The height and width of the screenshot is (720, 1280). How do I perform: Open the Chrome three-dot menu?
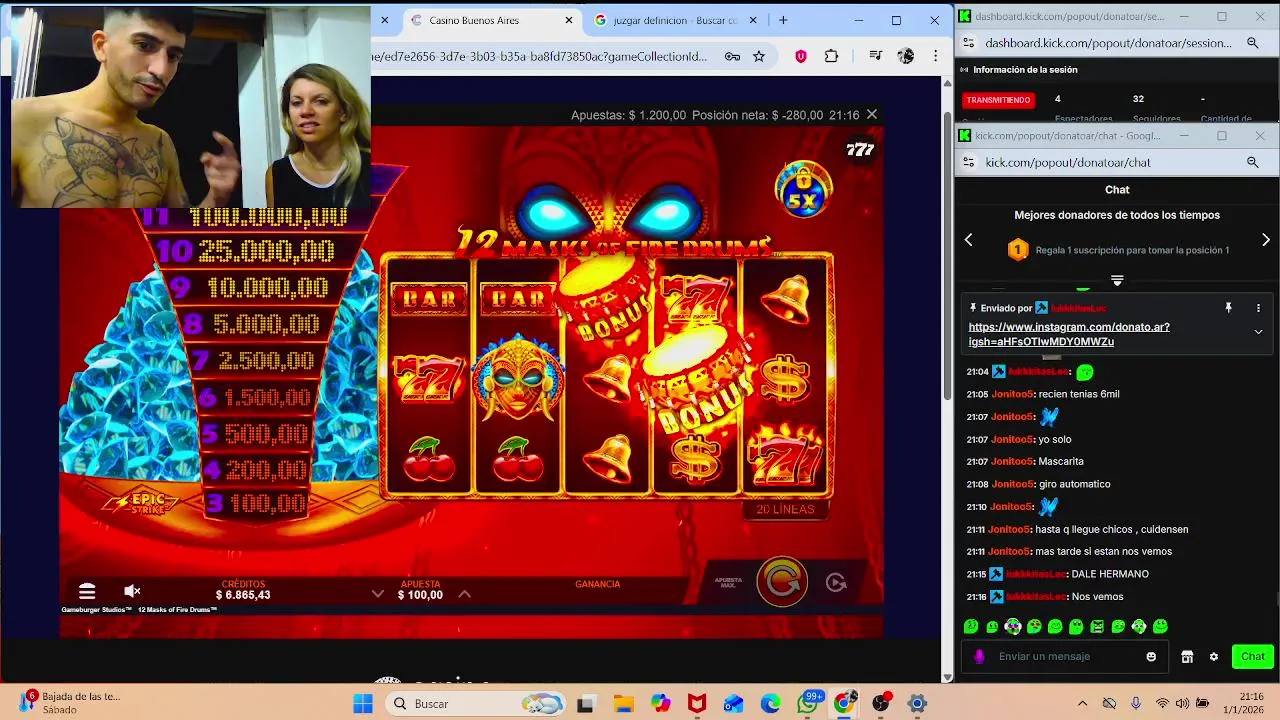[935, 56]
